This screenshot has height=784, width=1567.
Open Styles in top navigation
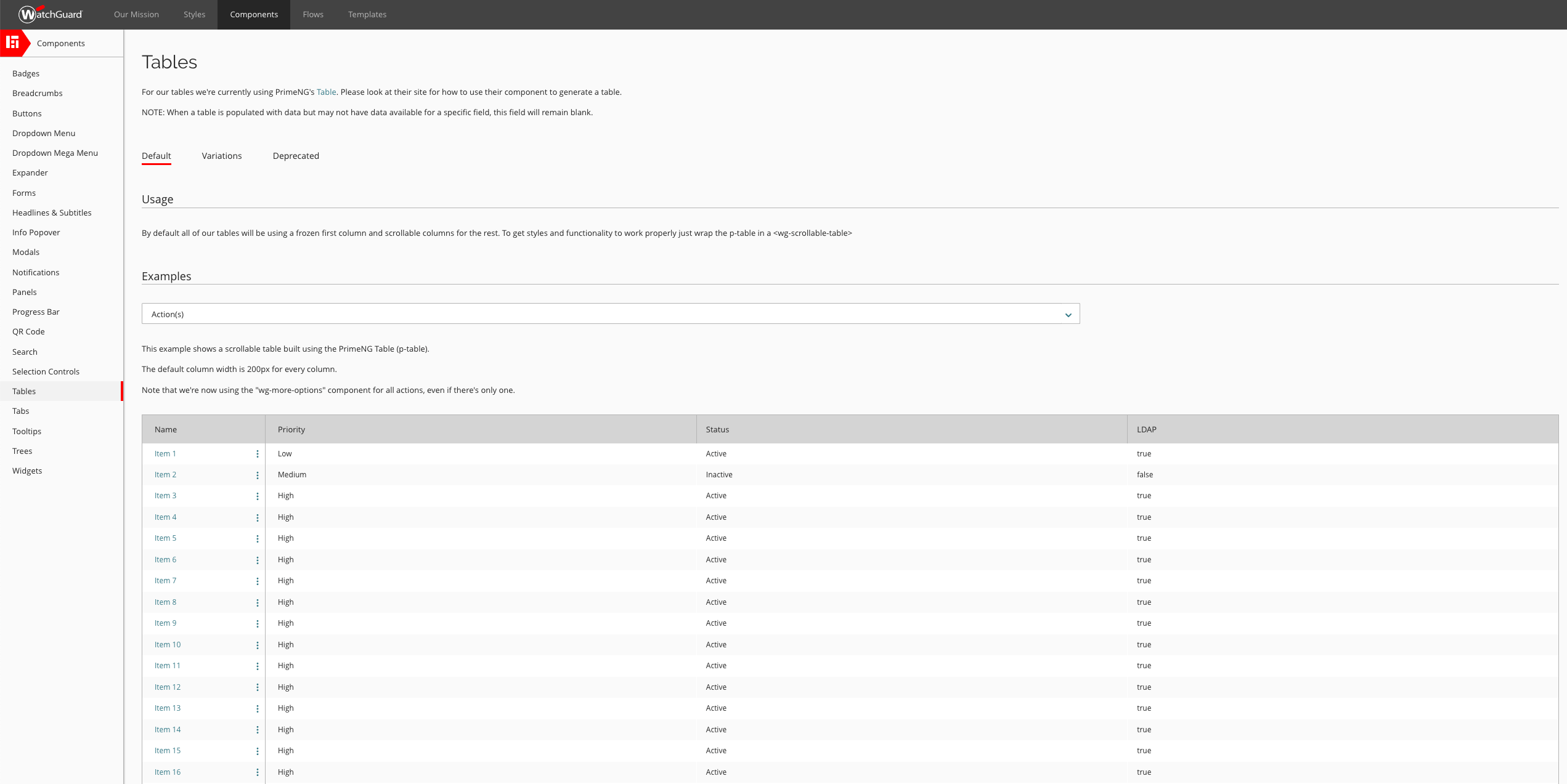194,14
